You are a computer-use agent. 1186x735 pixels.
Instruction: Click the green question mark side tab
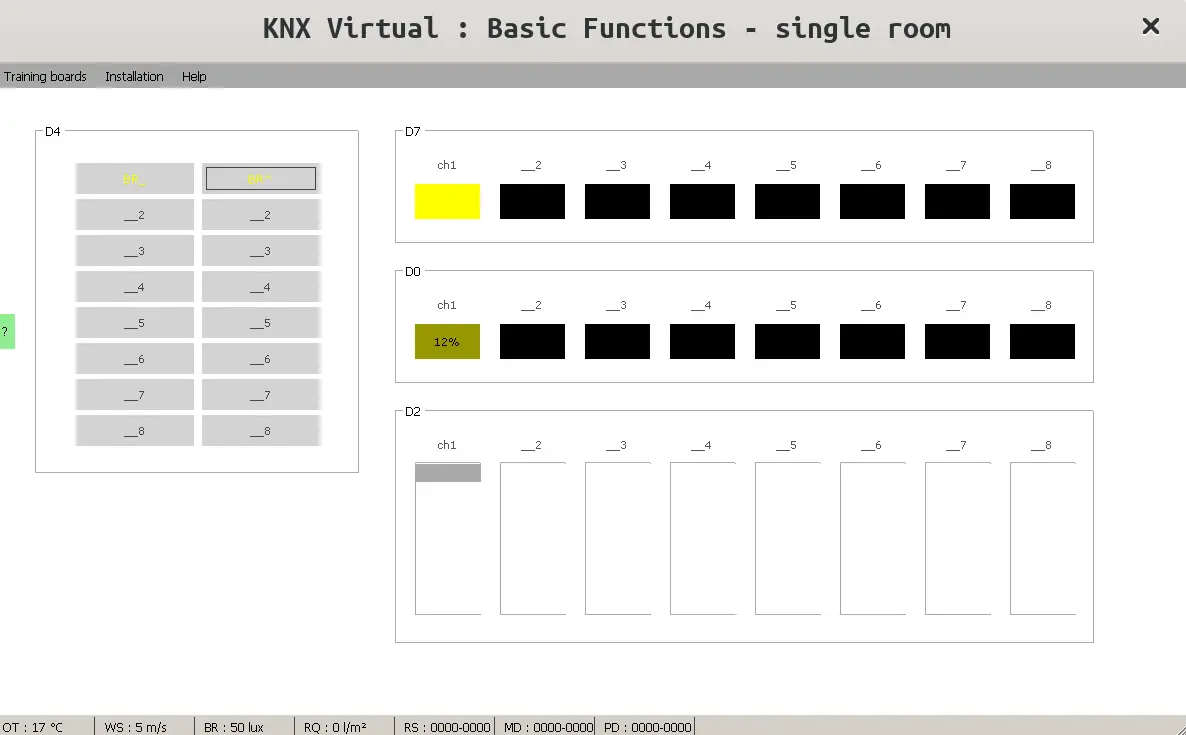tap(6, 331)
